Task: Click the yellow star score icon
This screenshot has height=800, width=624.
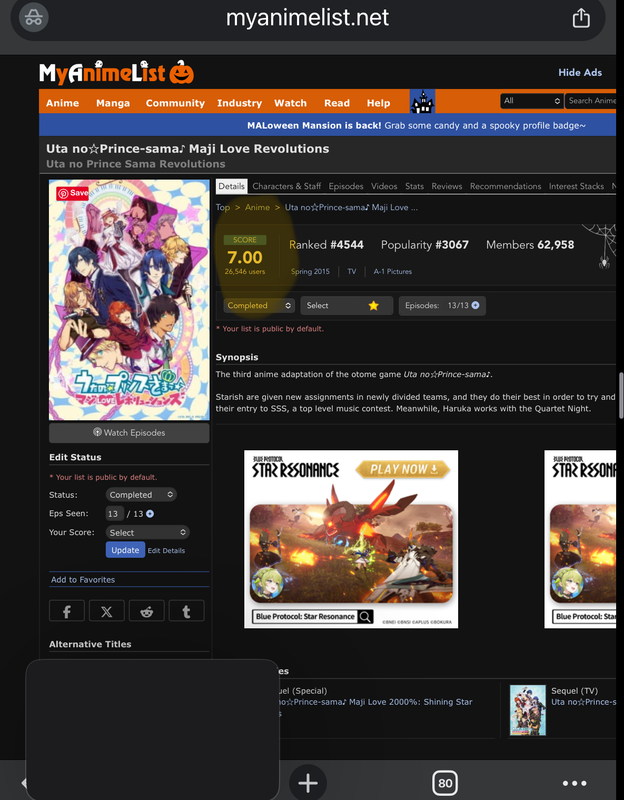Action: coord(373,306)
